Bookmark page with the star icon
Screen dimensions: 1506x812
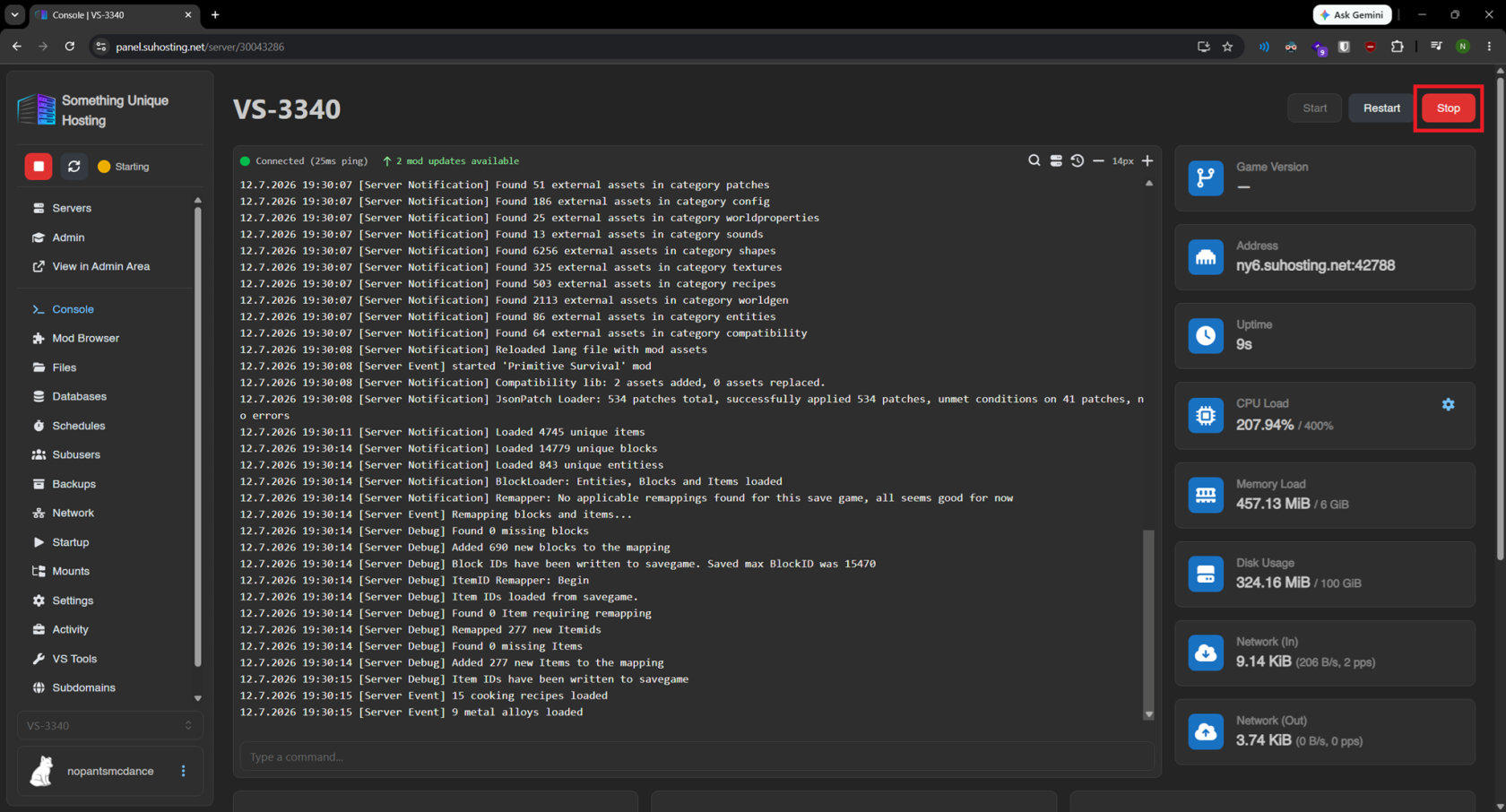1227,47
